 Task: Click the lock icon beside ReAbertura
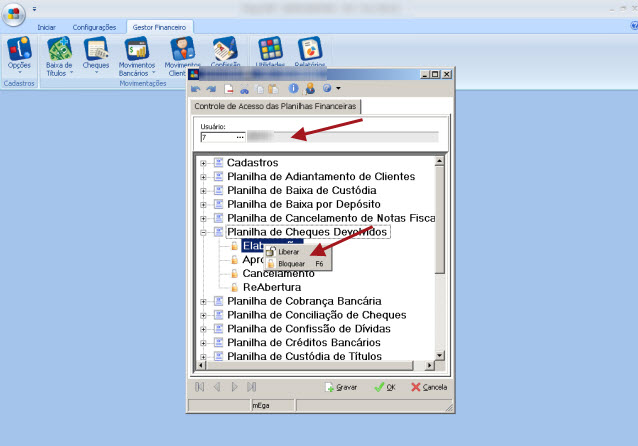coord(234,287)
